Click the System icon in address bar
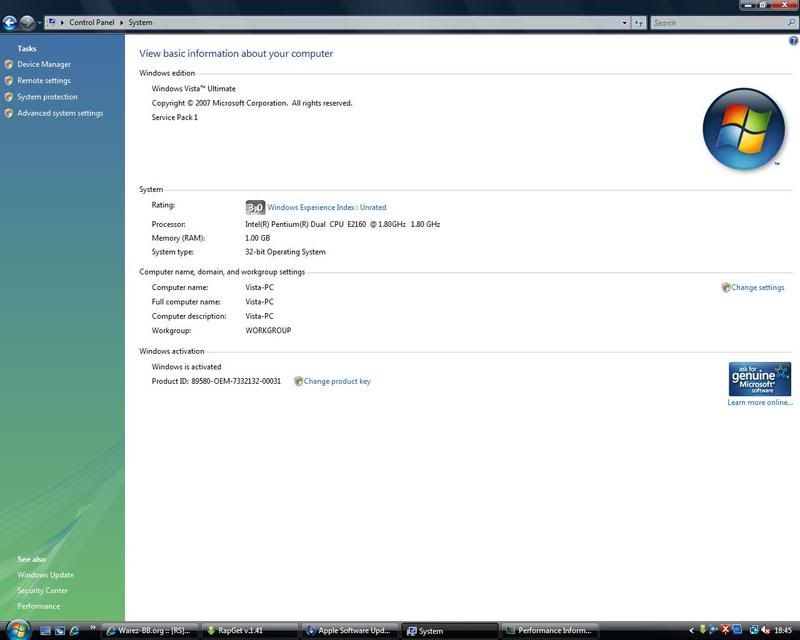The height and width of the screenshot is (640, 800). coord(52,22)
